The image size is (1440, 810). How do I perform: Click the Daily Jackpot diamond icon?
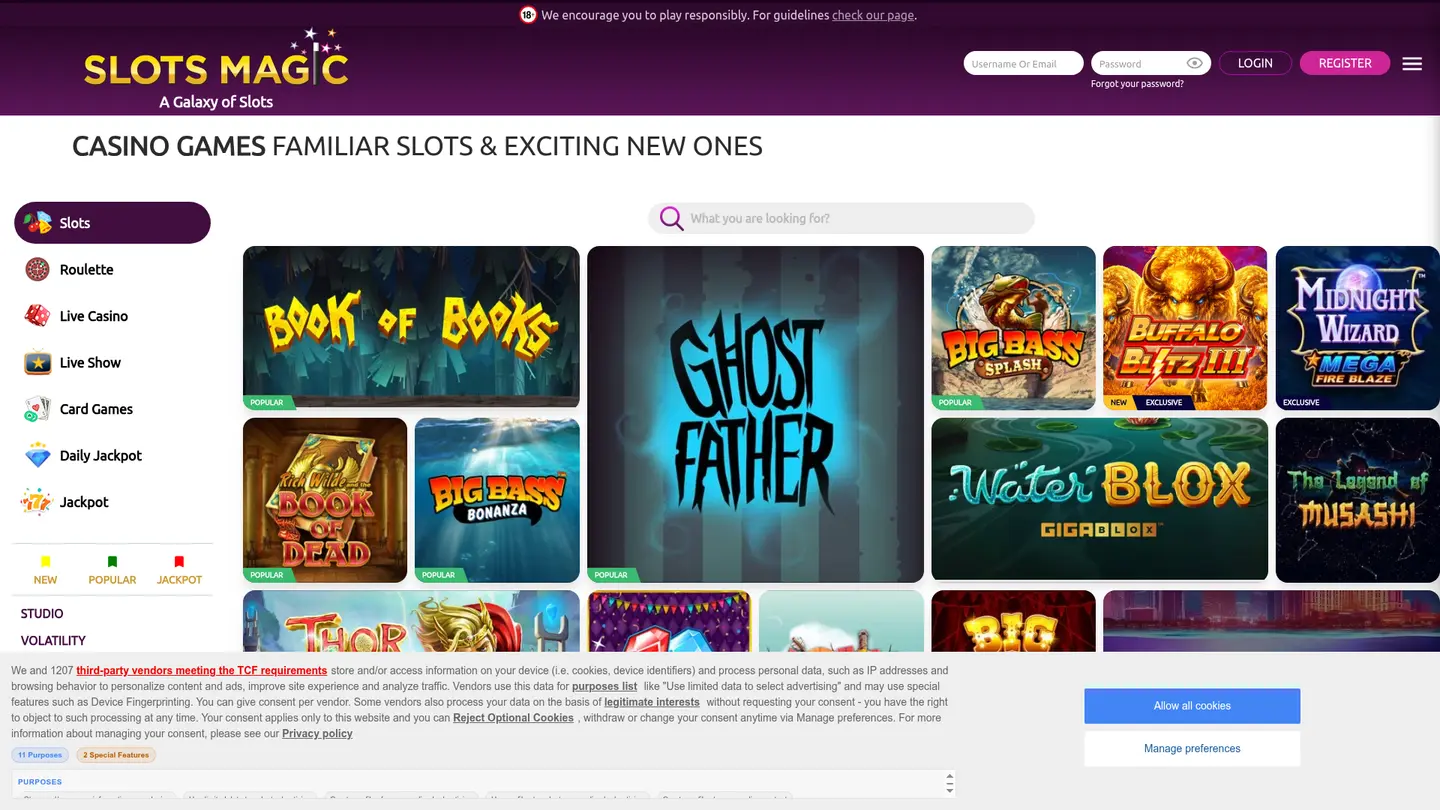pyautogui.click(x=37, y=455)
